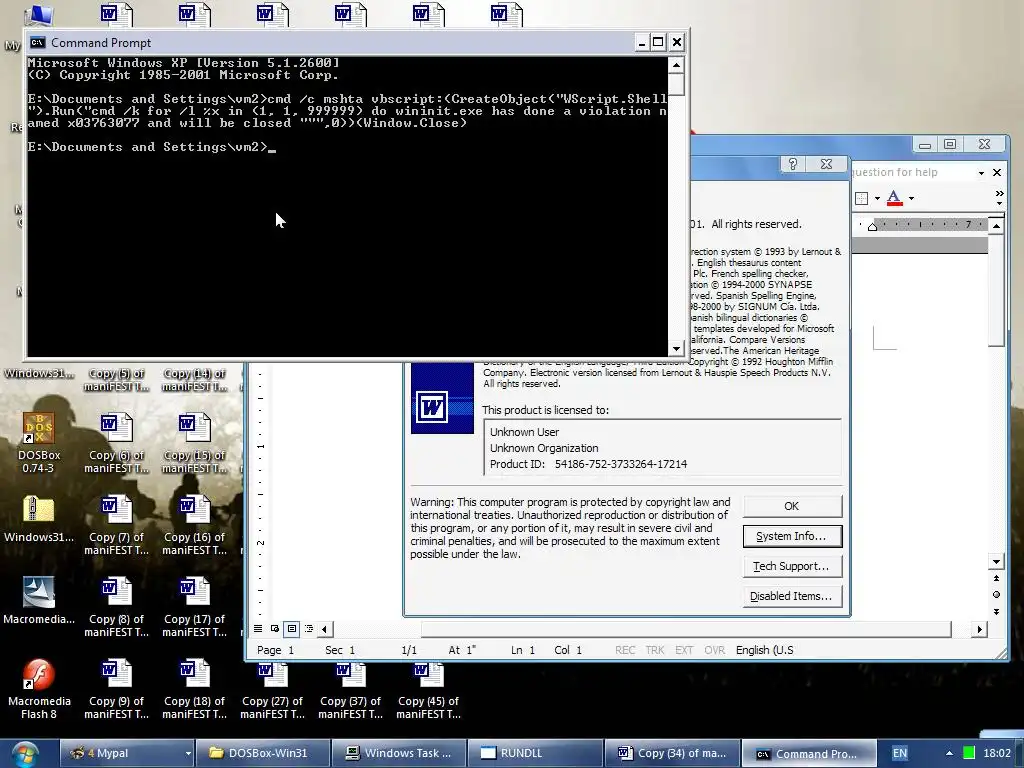Toggle TRK track changes in status bar
The image size is (1024, 768).
tap(655, 650)
